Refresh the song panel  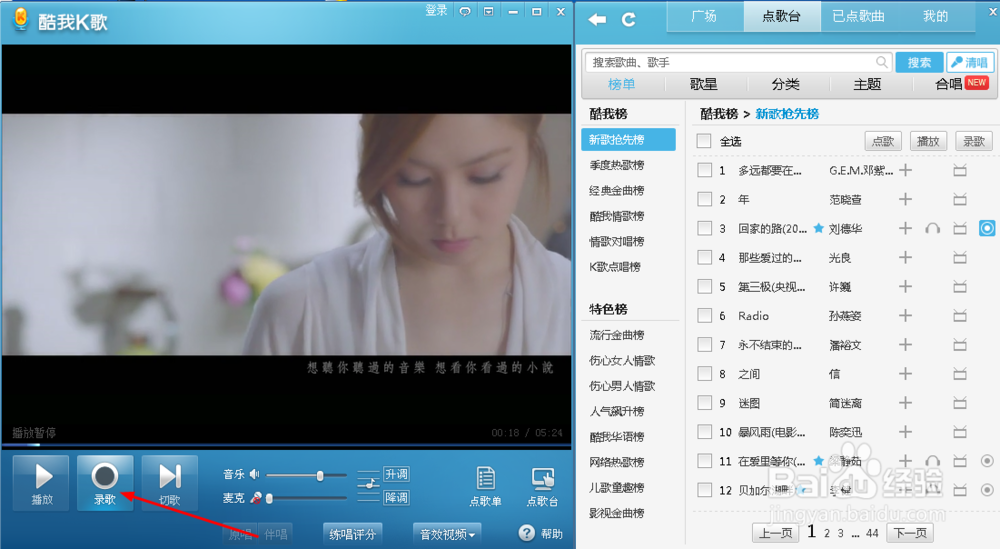coord(629,19)
